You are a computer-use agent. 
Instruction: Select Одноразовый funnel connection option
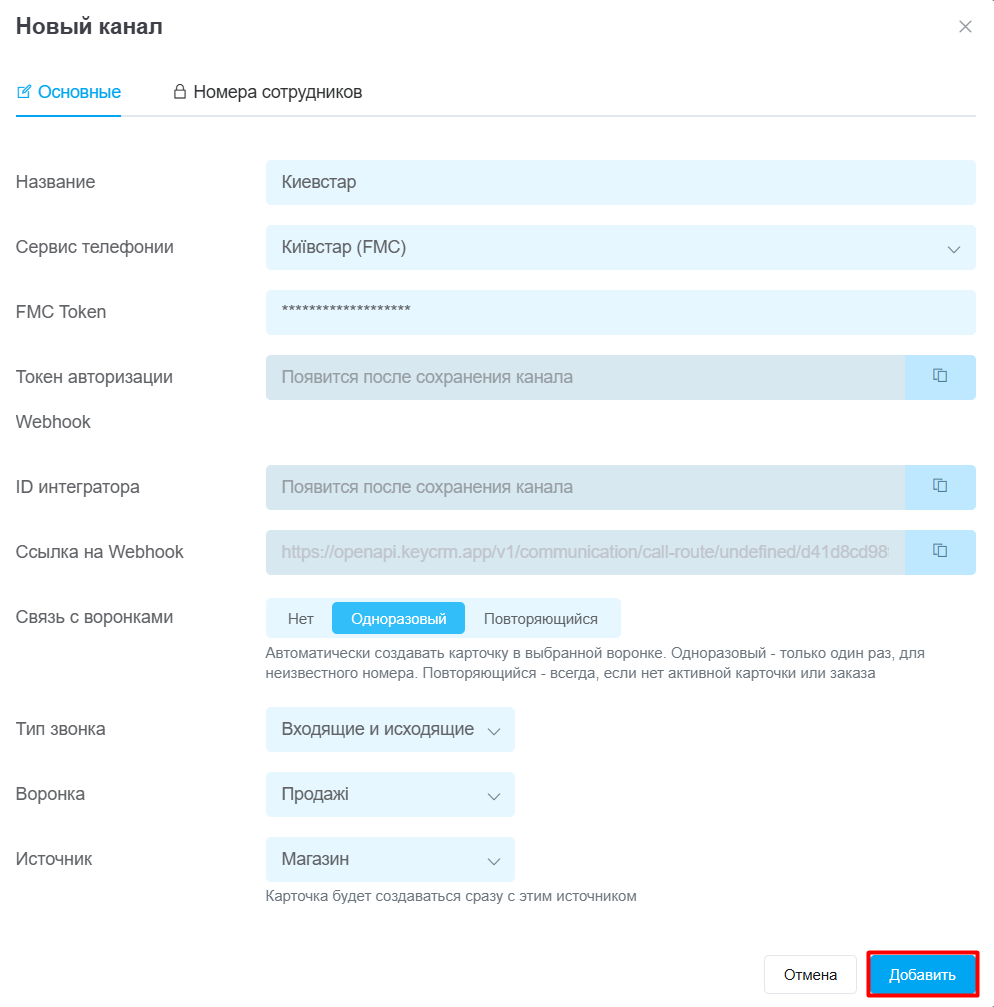(x=398, y=618)
